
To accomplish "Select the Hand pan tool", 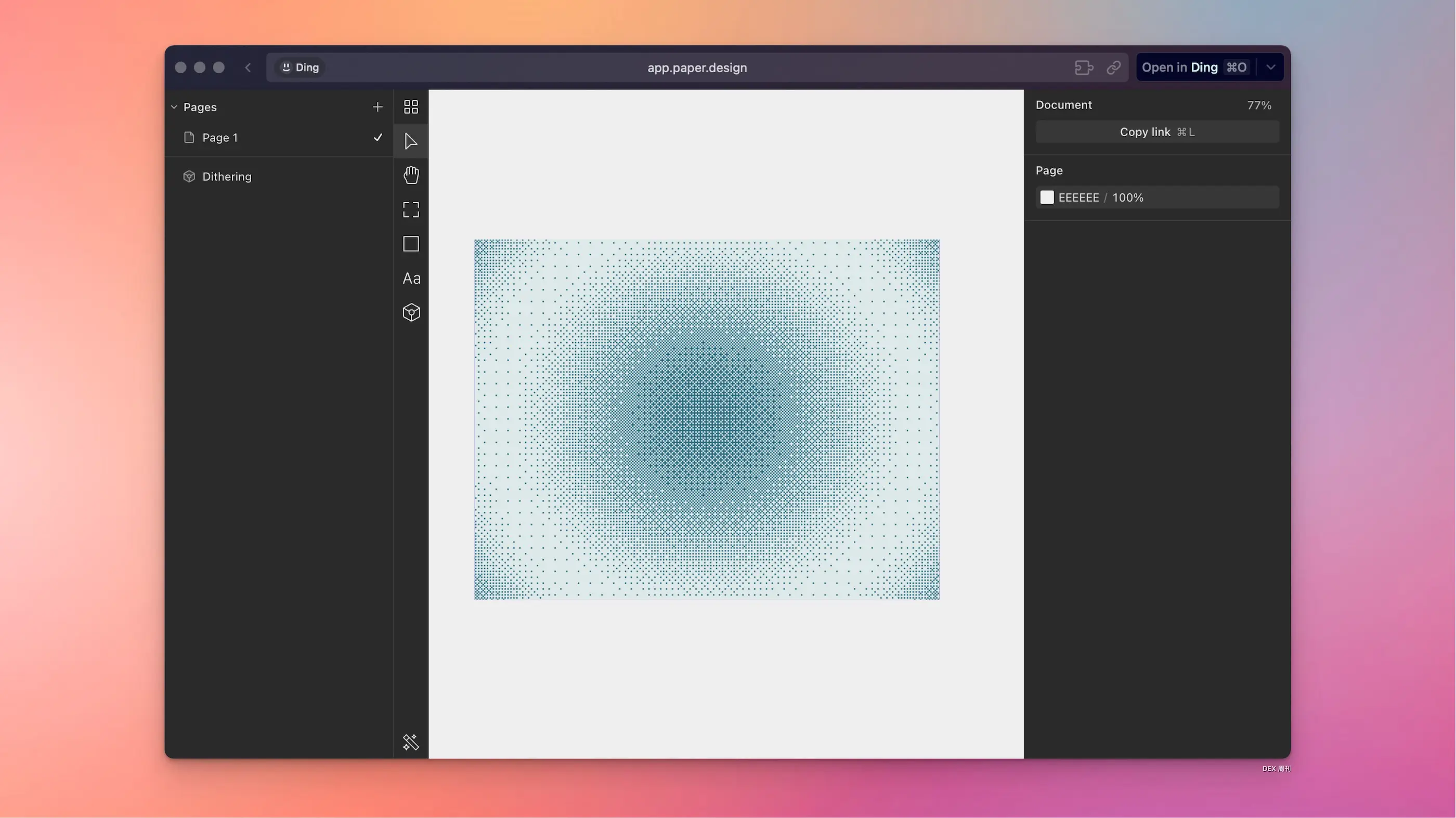I will click(411, 175).
